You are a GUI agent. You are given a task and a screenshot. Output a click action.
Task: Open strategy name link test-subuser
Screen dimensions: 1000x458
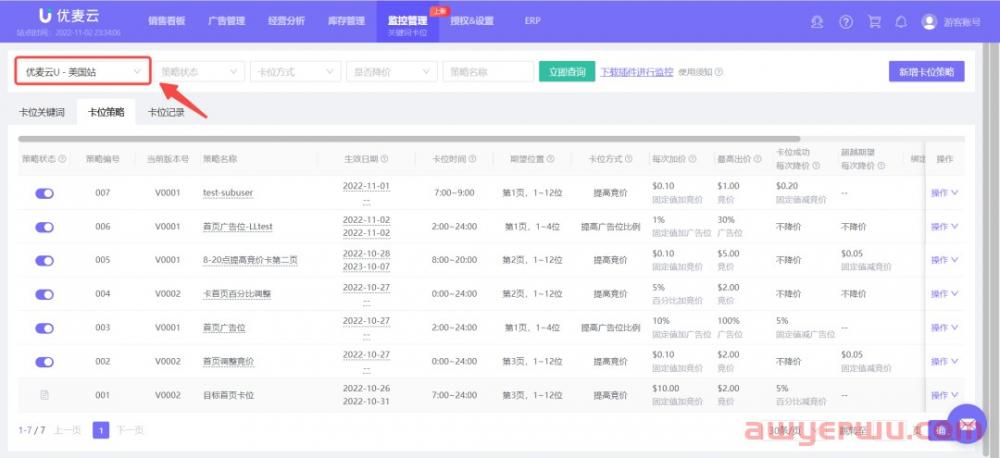228,193
